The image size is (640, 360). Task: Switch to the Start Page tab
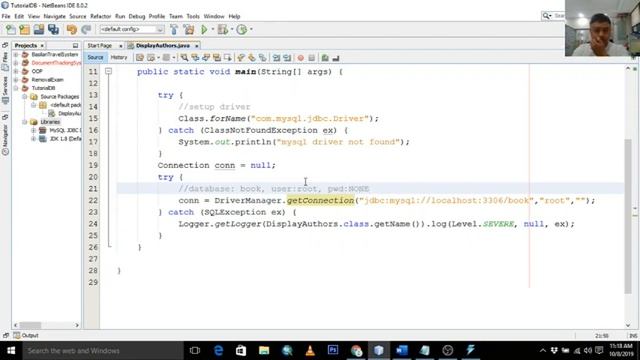point(100,46)
